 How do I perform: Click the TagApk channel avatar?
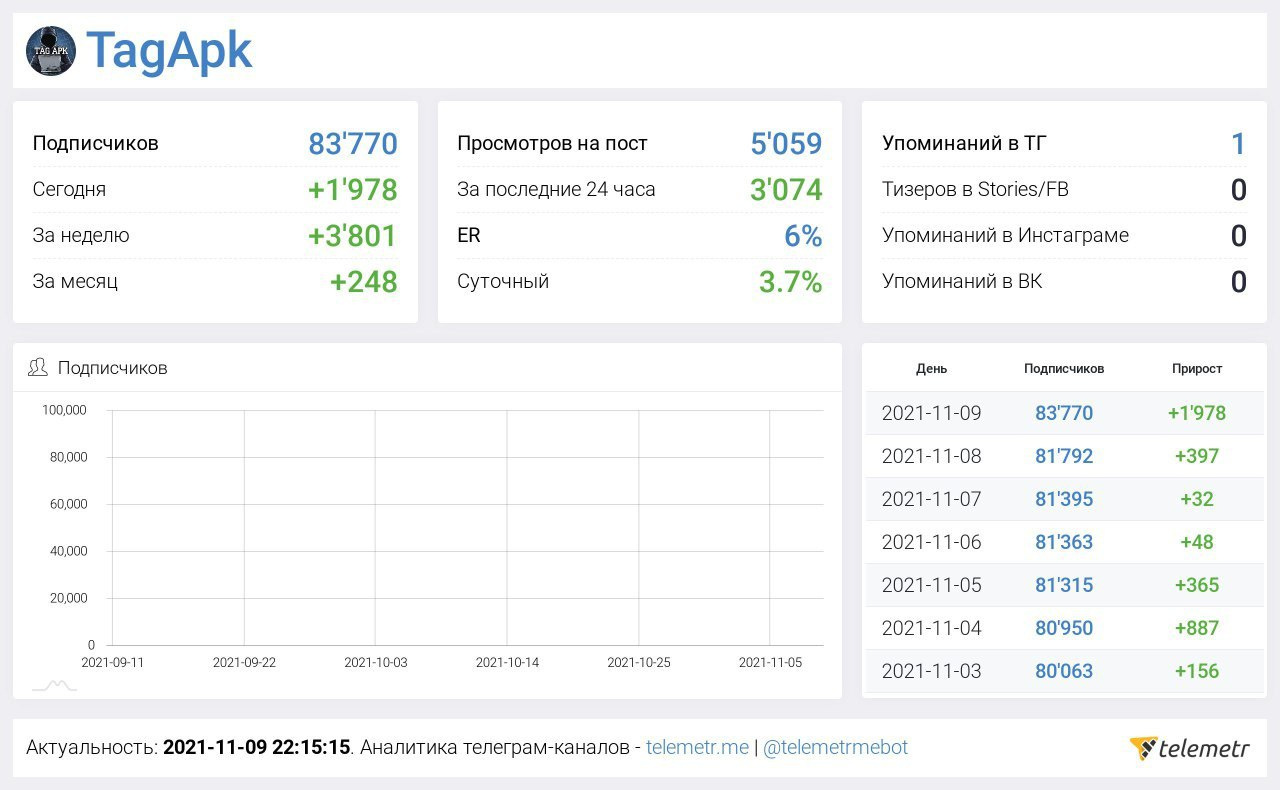pos(51,51)
